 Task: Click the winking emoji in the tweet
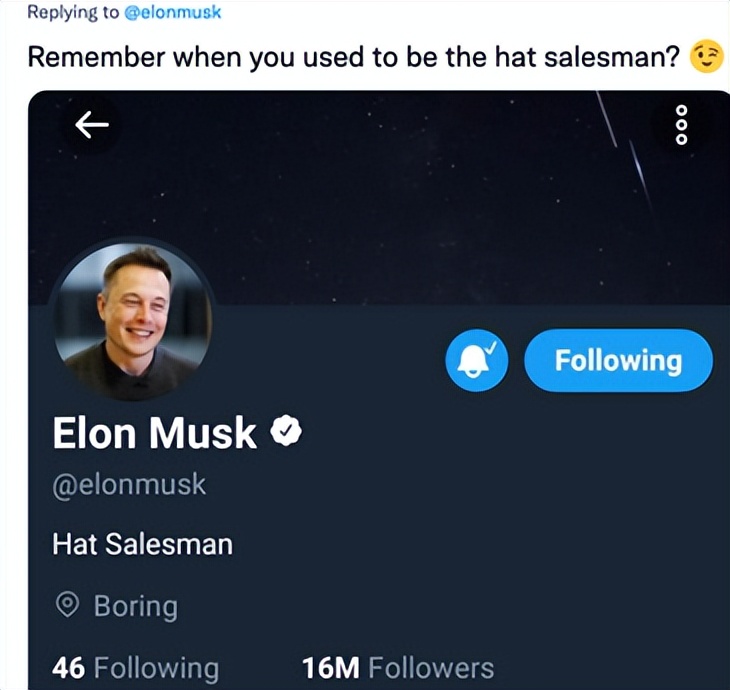[707, 57]
